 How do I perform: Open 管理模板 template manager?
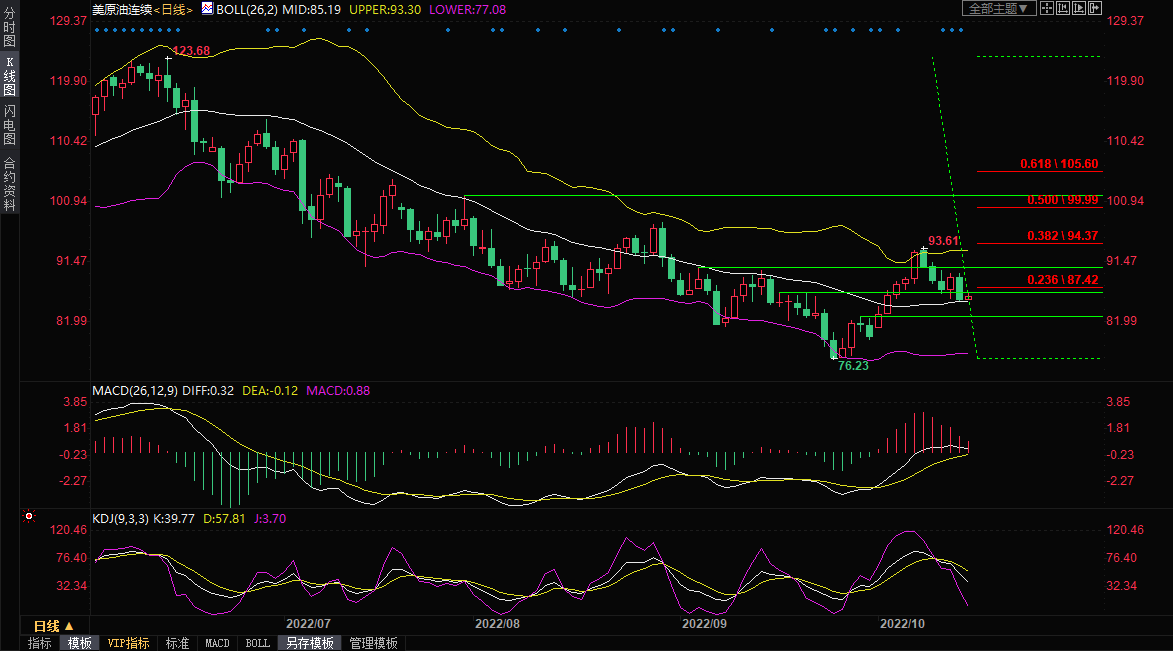(x=373, y=643)
